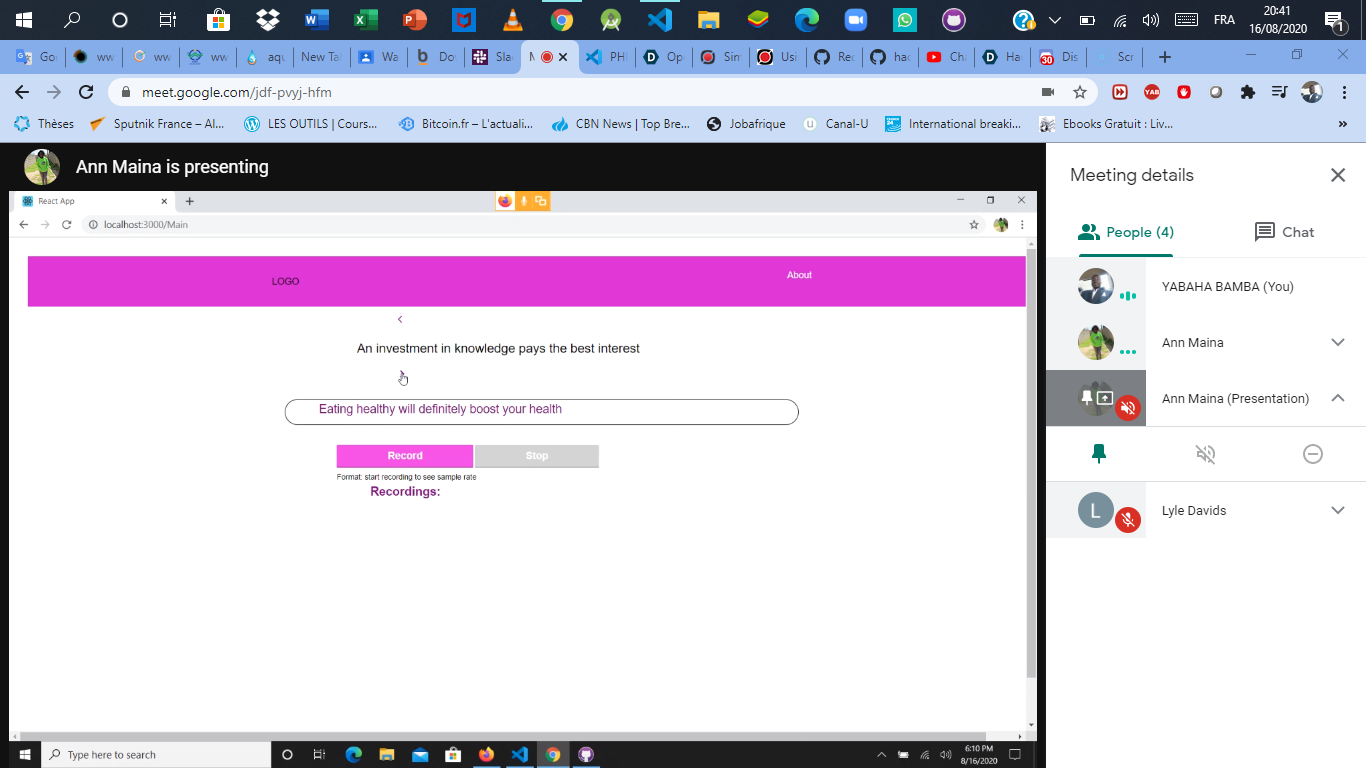Open the CBN News bookmark
1366x768 pixels.
[621, 124]
